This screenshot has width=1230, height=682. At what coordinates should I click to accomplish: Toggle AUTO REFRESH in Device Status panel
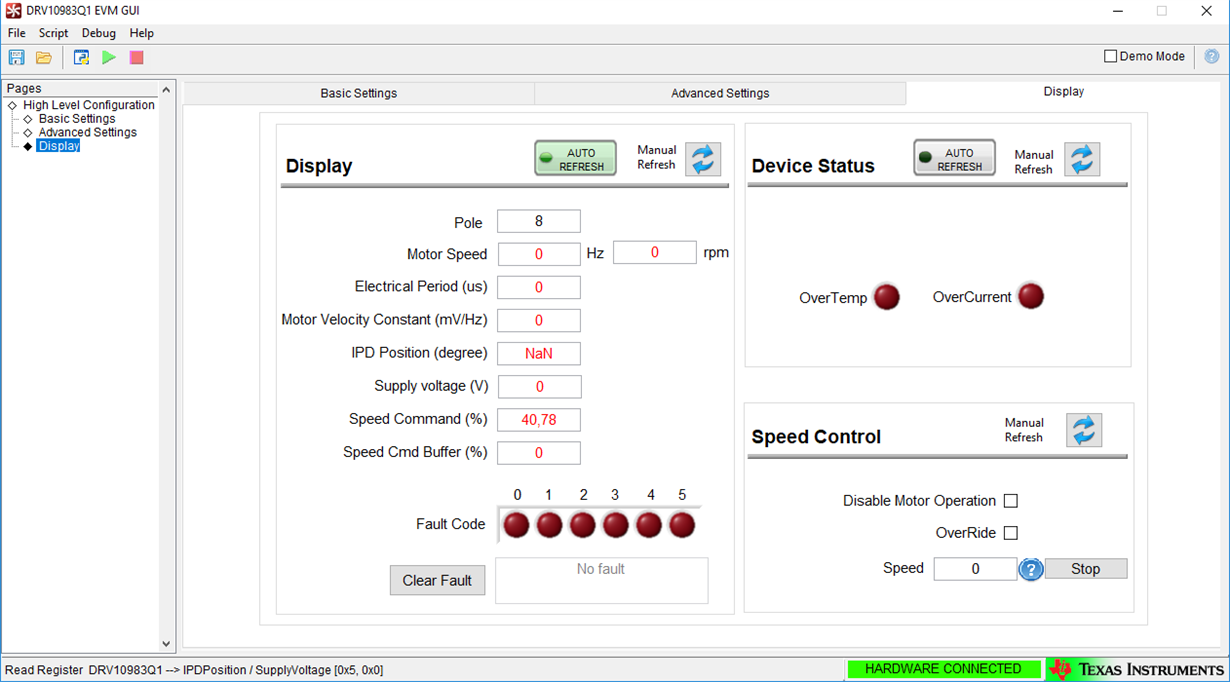point(954,158)
